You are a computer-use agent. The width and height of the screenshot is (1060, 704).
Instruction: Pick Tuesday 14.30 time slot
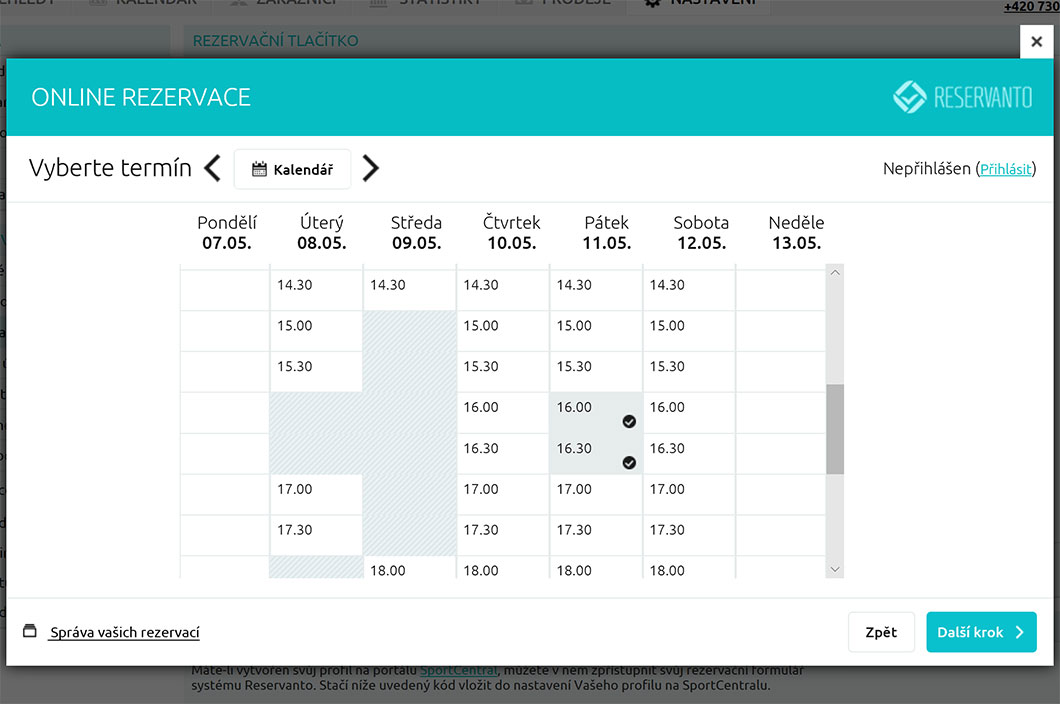point(316,289)
